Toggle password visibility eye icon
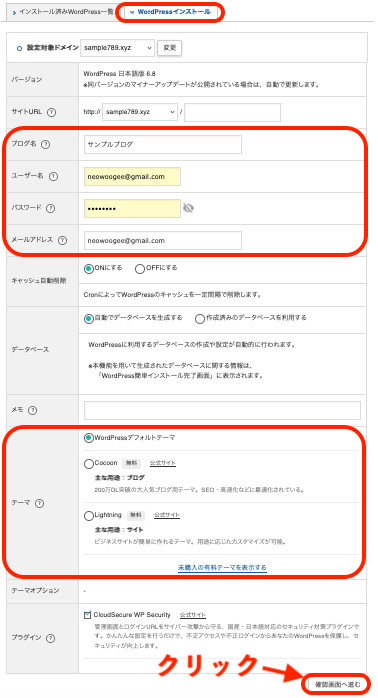This screenshot has width=378, height=698. click(x=188, y=208)
